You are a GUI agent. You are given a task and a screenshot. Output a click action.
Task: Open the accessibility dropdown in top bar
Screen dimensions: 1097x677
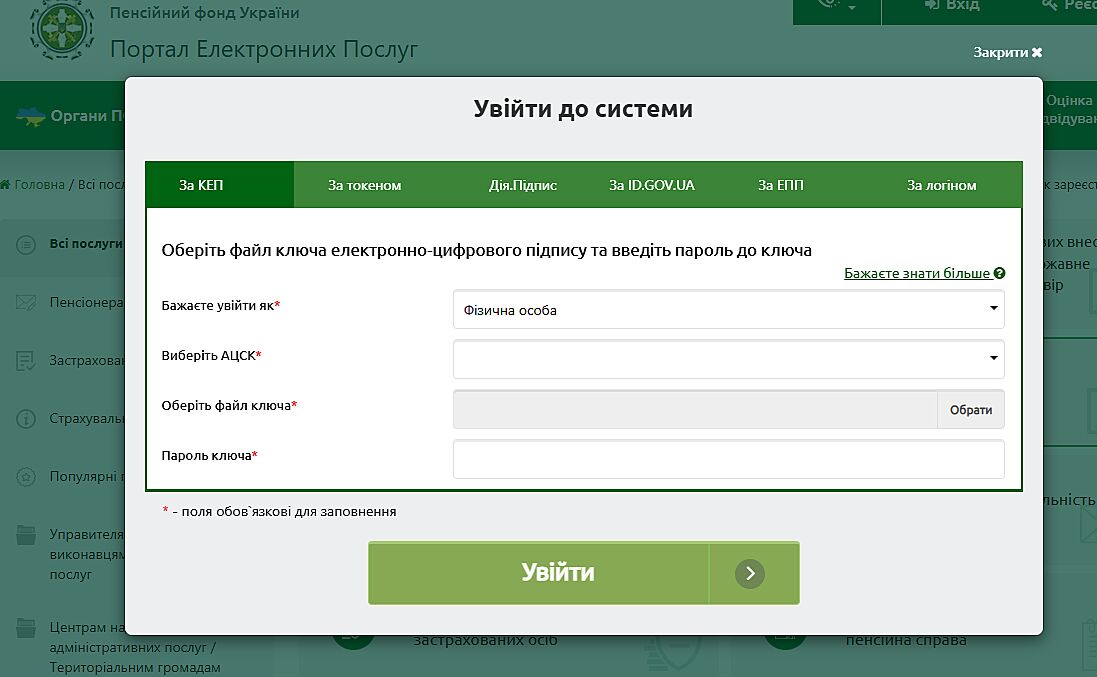(836, 6)
